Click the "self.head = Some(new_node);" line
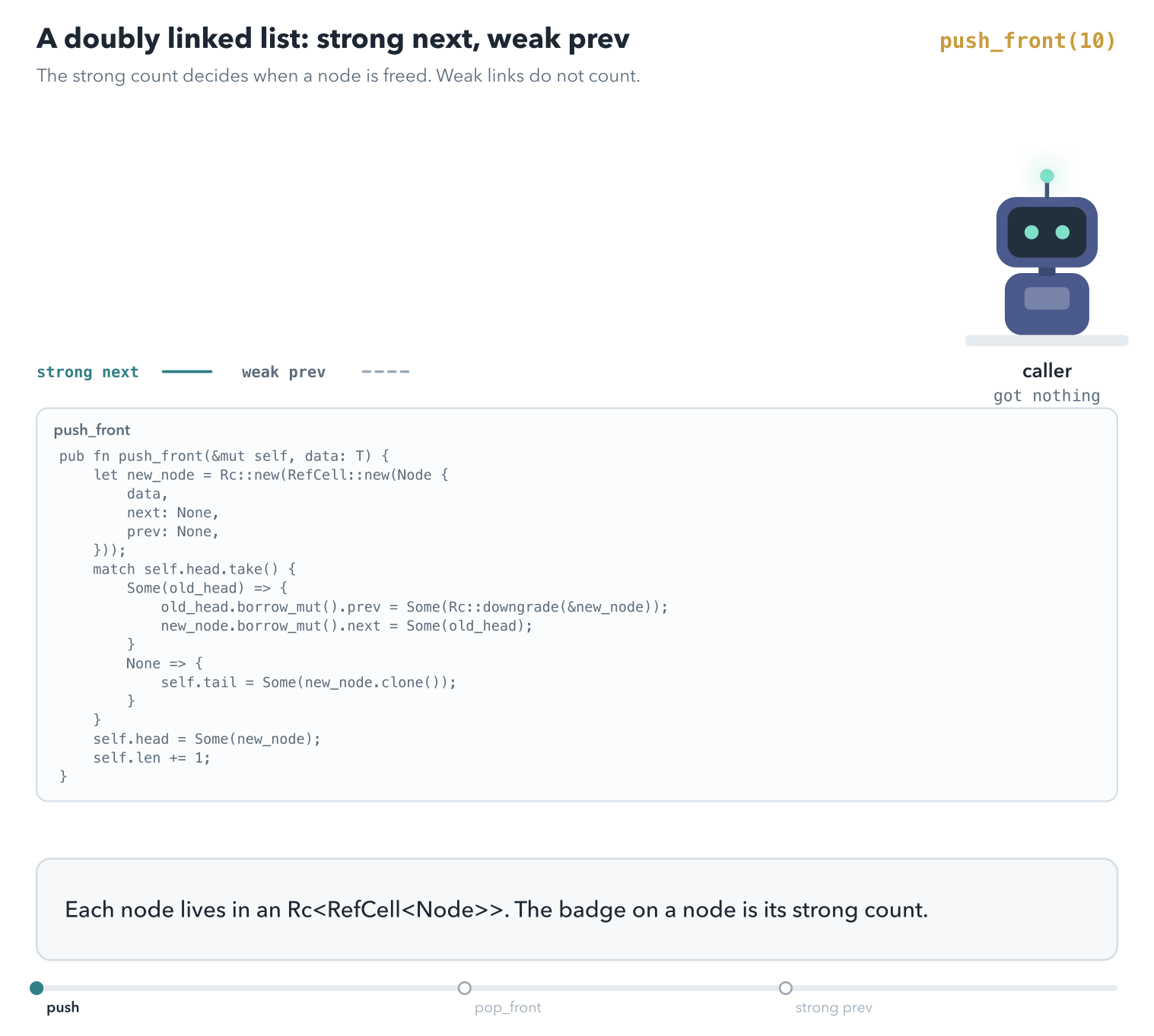 [208, 739]
